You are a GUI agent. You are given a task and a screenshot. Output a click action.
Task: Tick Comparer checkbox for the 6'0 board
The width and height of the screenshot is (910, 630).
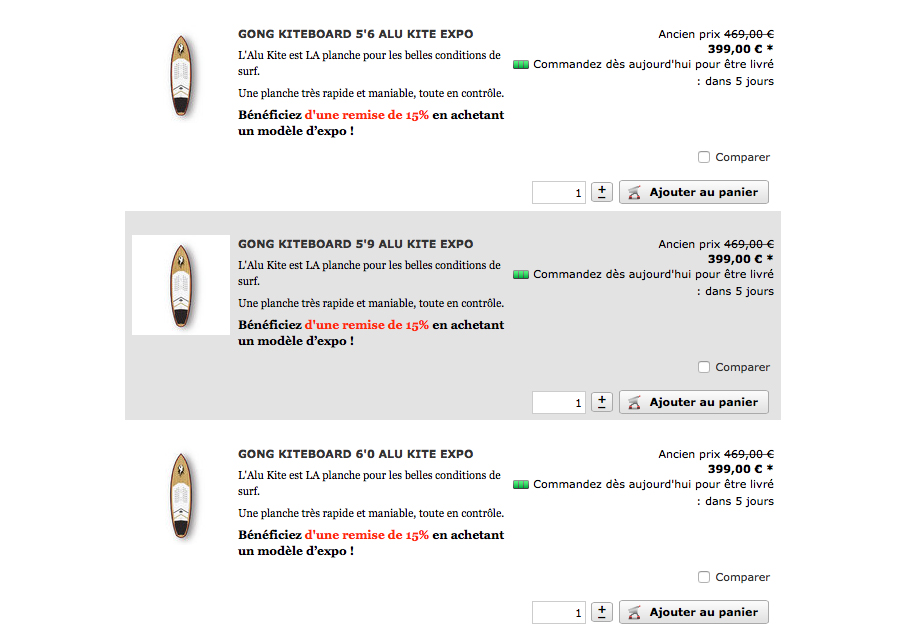tap(704, 577)
